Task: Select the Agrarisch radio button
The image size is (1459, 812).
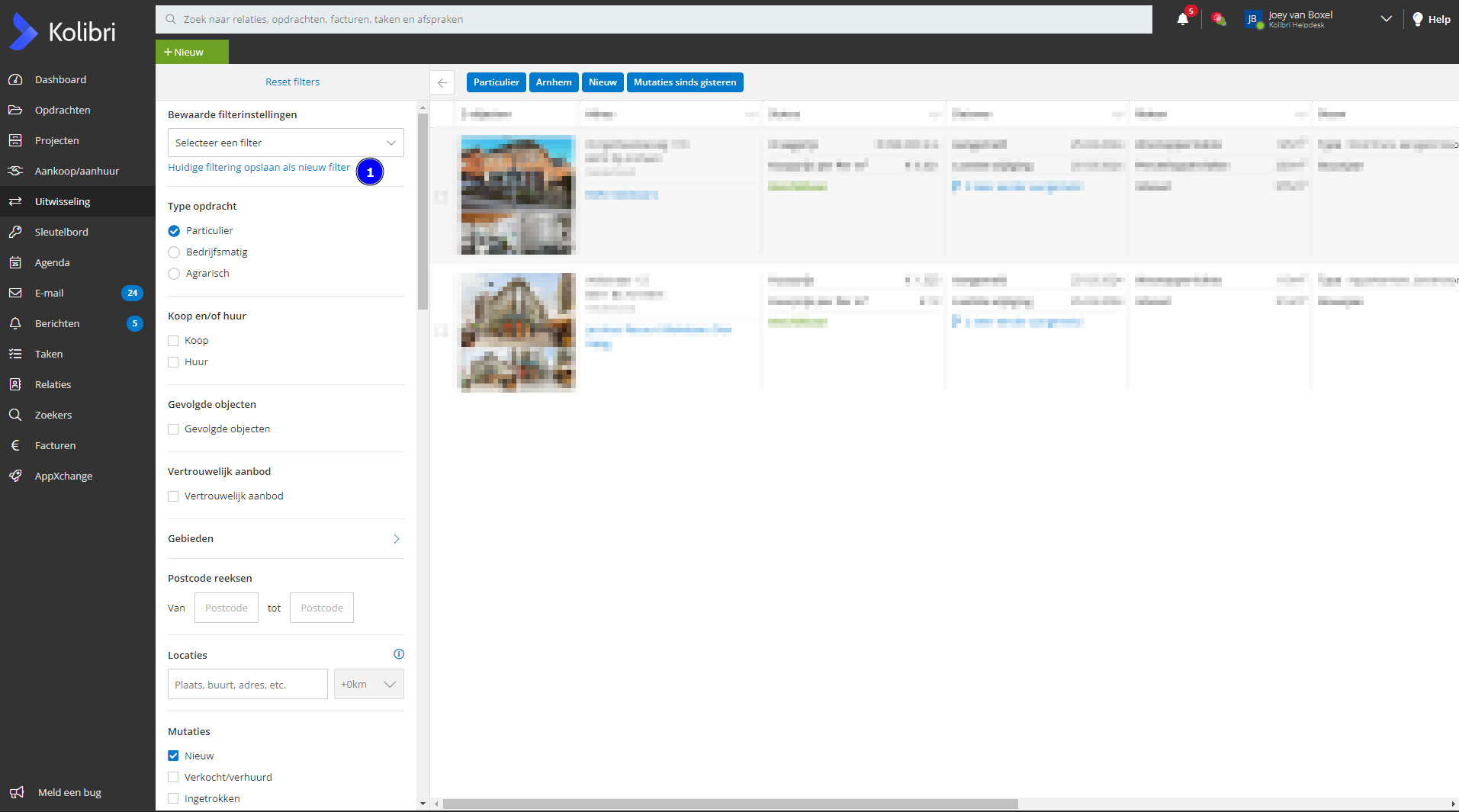Action: coord(174,274)
